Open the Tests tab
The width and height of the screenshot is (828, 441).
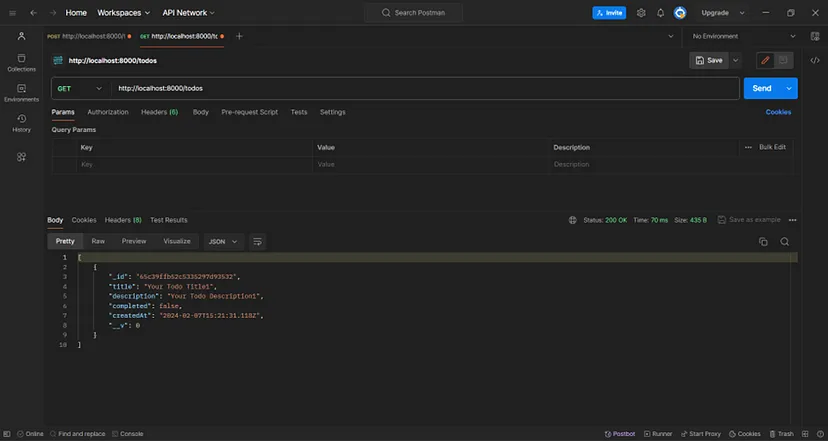pos(299,112)
